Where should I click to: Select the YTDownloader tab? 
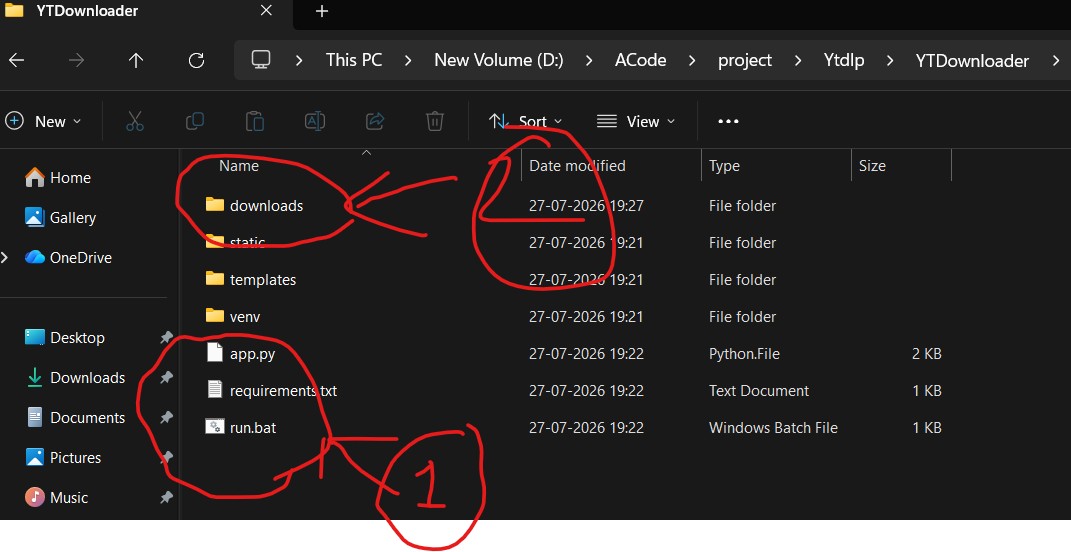(145, 11)
